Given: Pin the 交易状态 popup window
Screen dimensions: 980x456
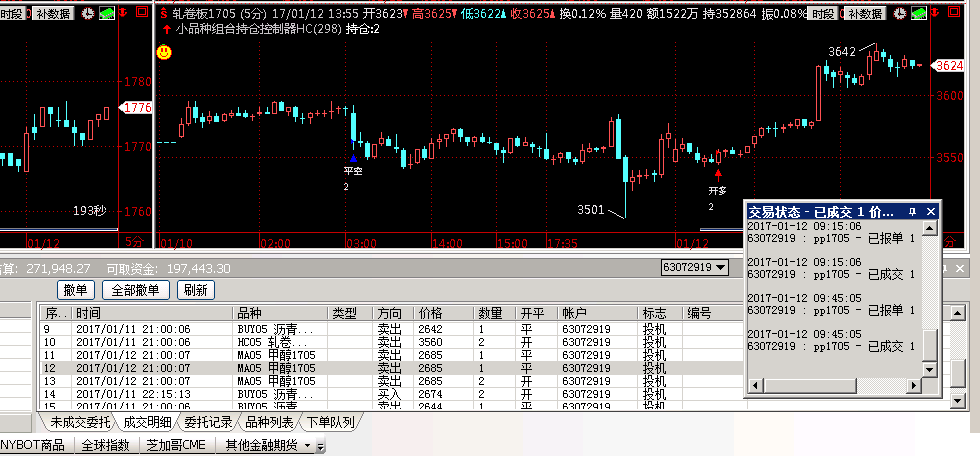Looking at the screenshot, I should (x=912, y=212).
